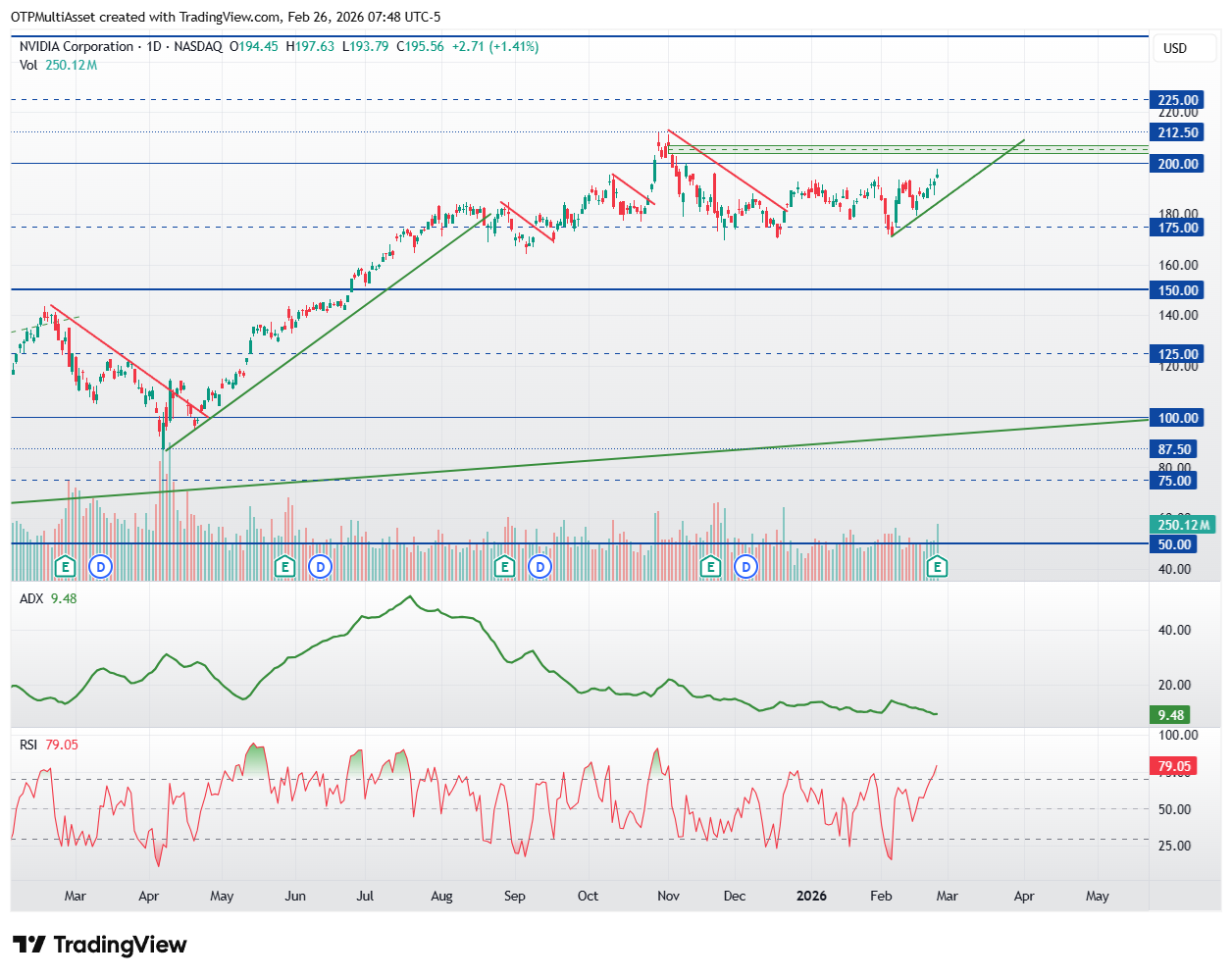
Task: Click the 150.00 price line label
Action: pos(1177,290)
